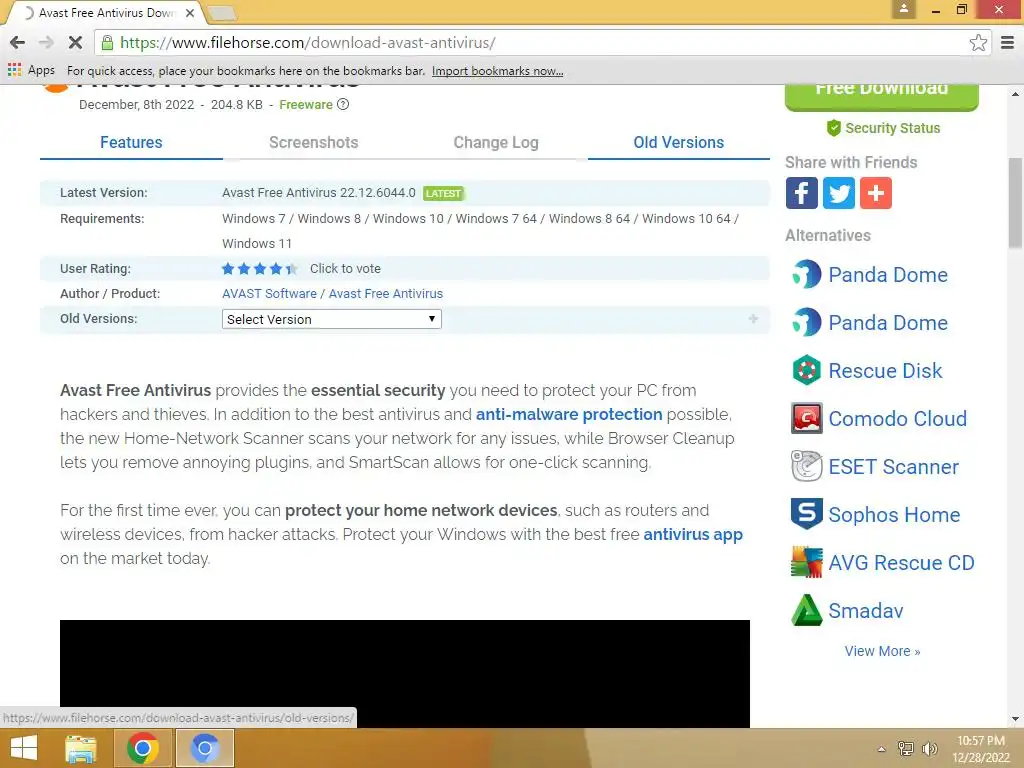
Task: Bookmark this page with the star
Action: click(x=978, y=43)
